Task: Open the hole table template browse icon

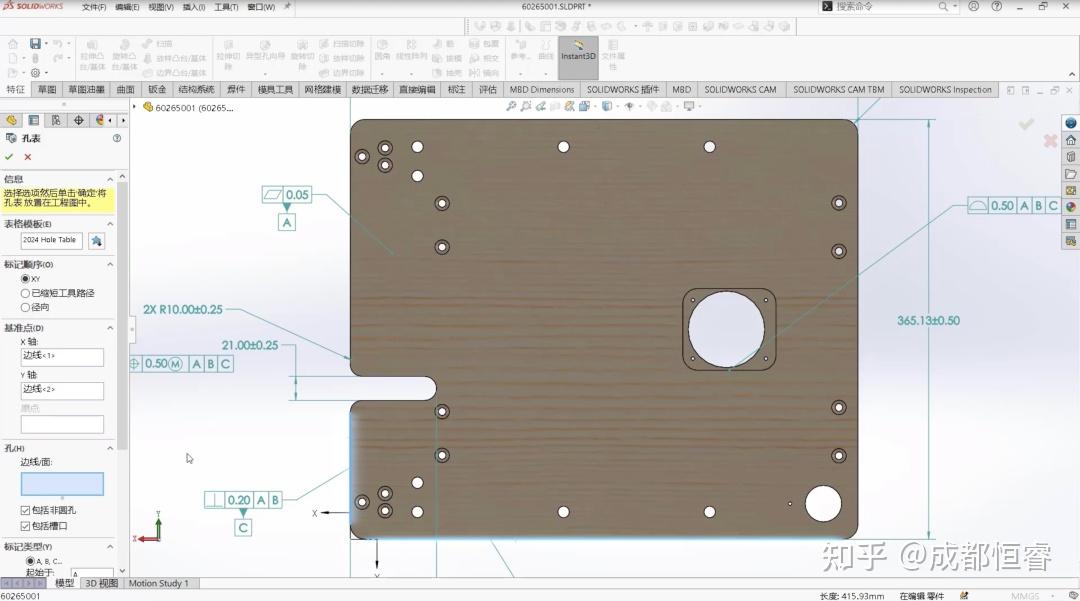Action: click(96, 240)
